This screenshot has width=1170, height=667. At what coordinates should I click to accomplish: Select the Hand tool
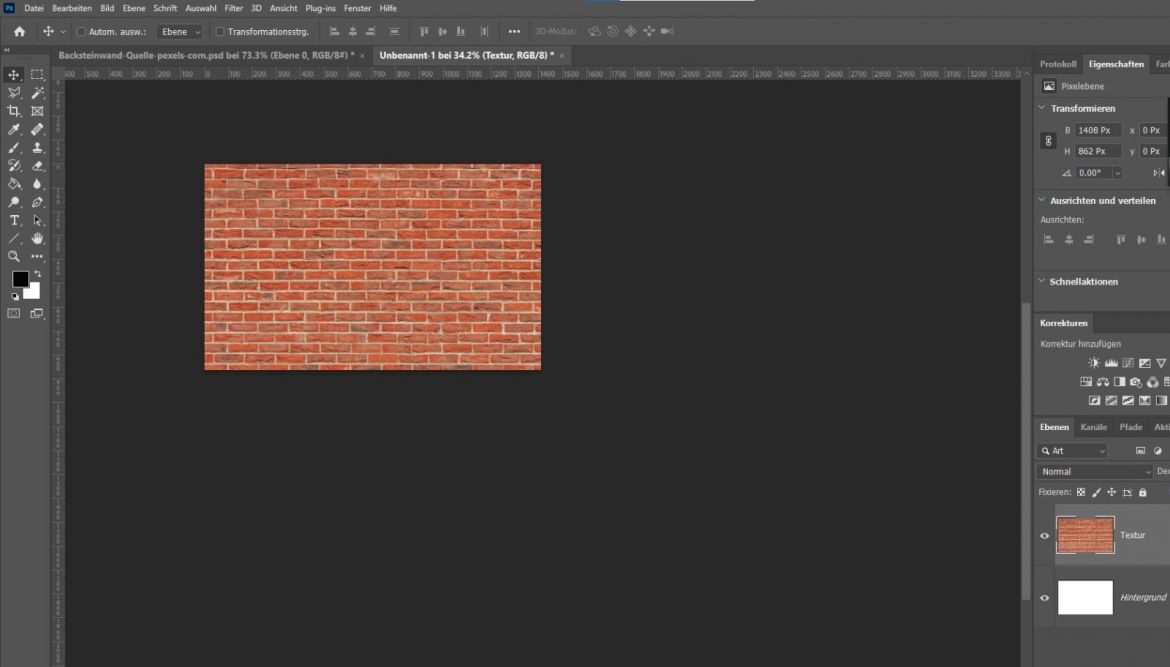37,239
